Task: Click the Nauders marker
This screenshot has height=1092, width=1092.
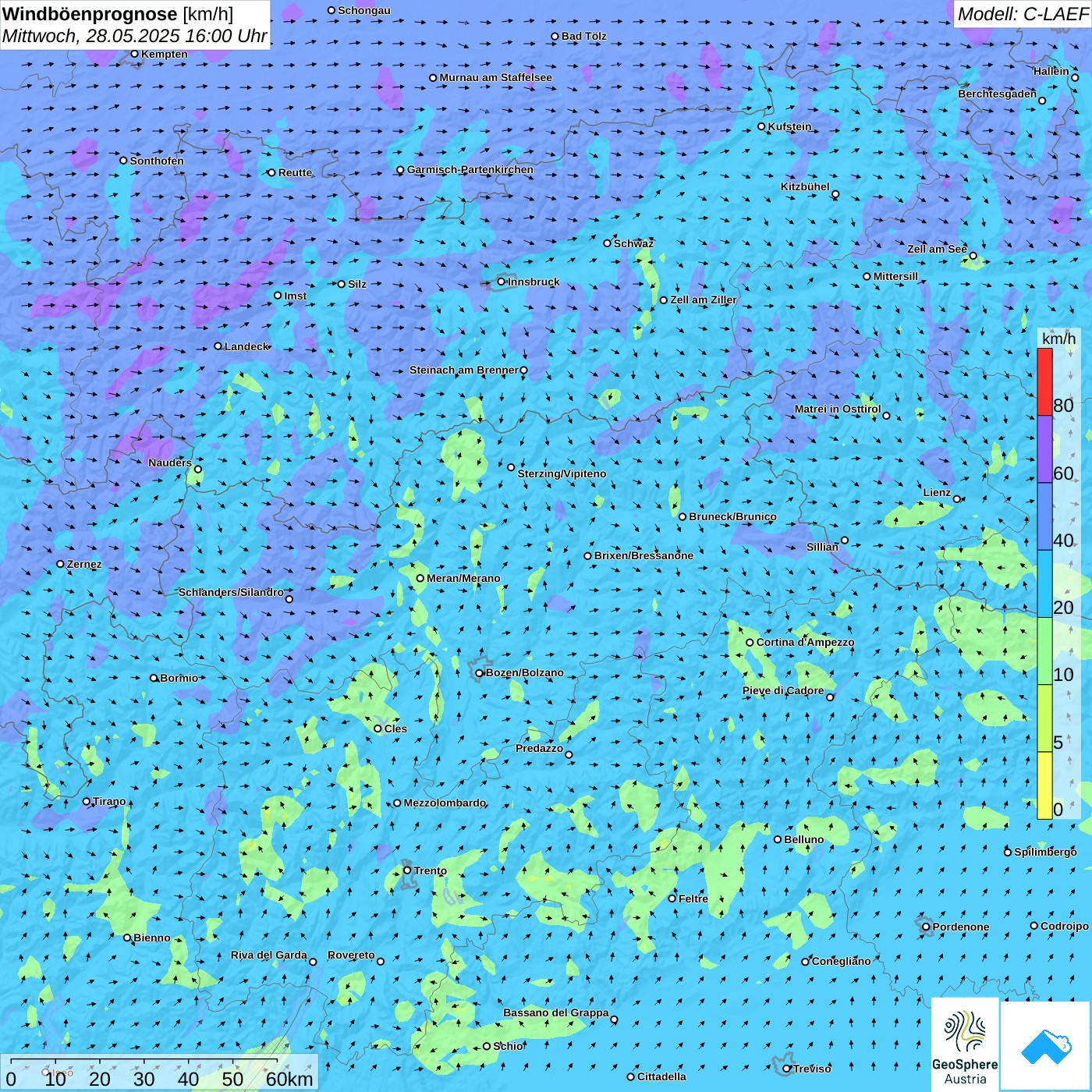Action: (198, 469)
